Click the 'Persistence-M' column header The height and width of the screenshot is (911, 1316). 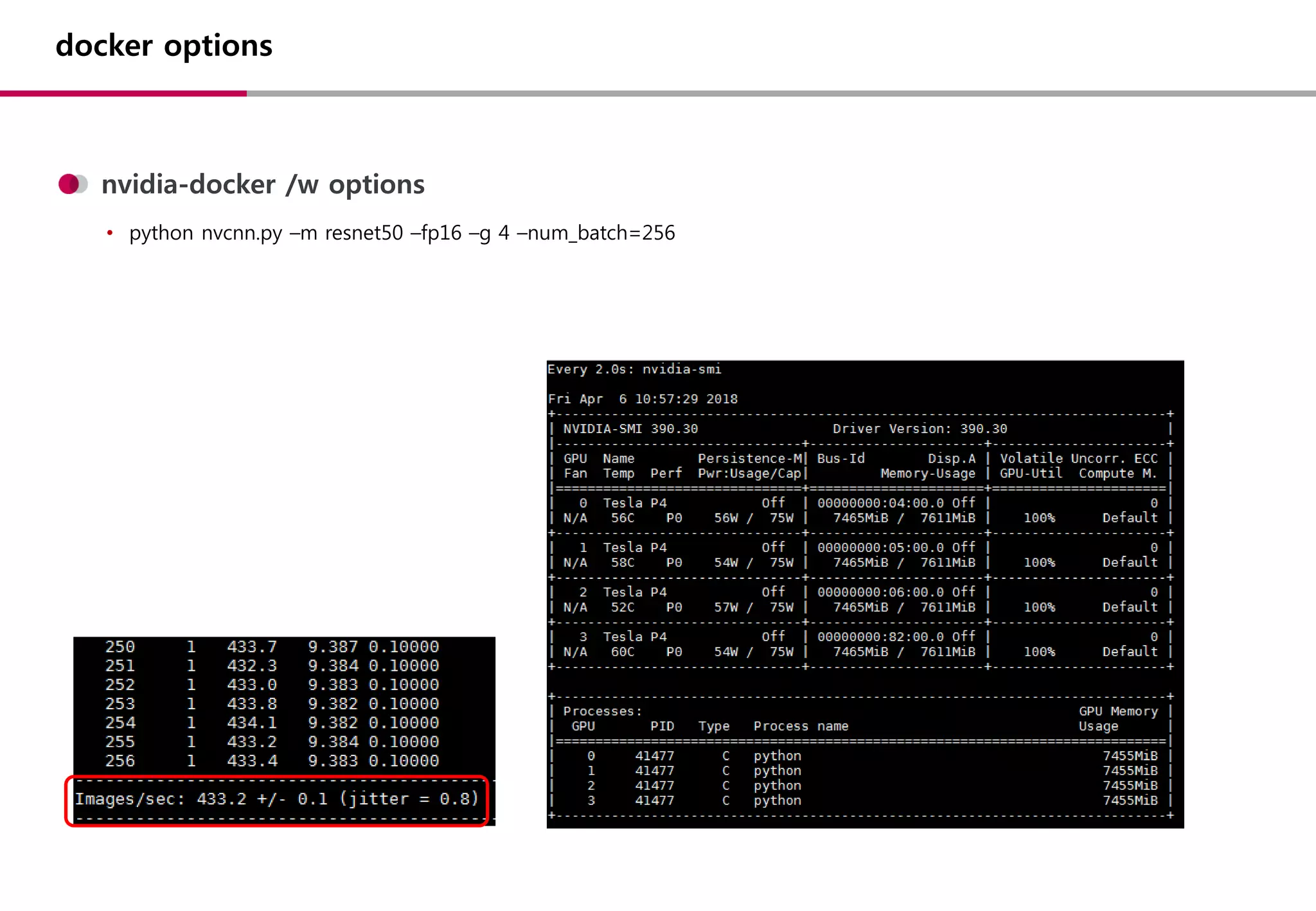click(749, 459)
